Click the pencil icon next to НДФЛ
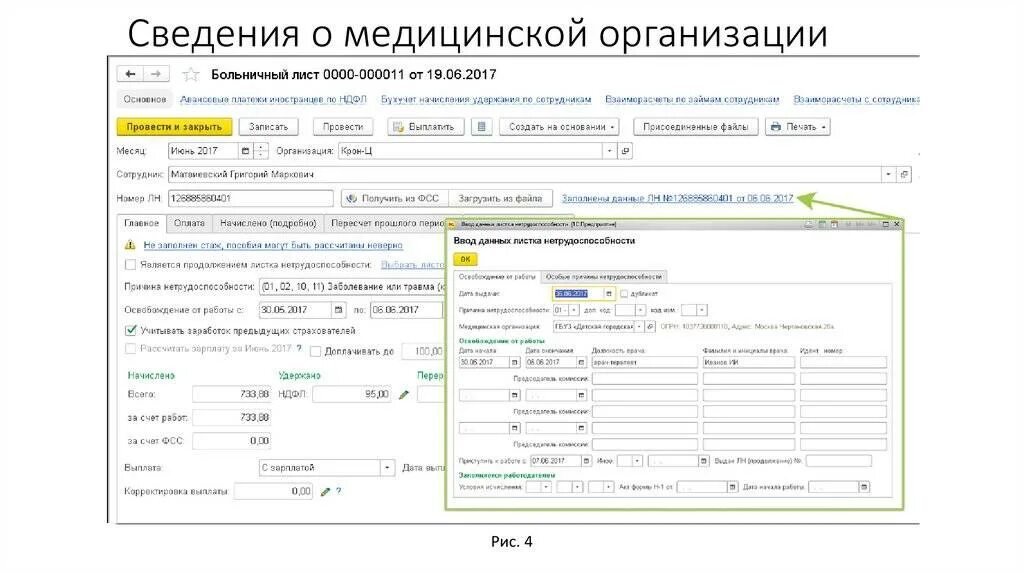This screenshot has width=1024, height=574. point(404,394)
